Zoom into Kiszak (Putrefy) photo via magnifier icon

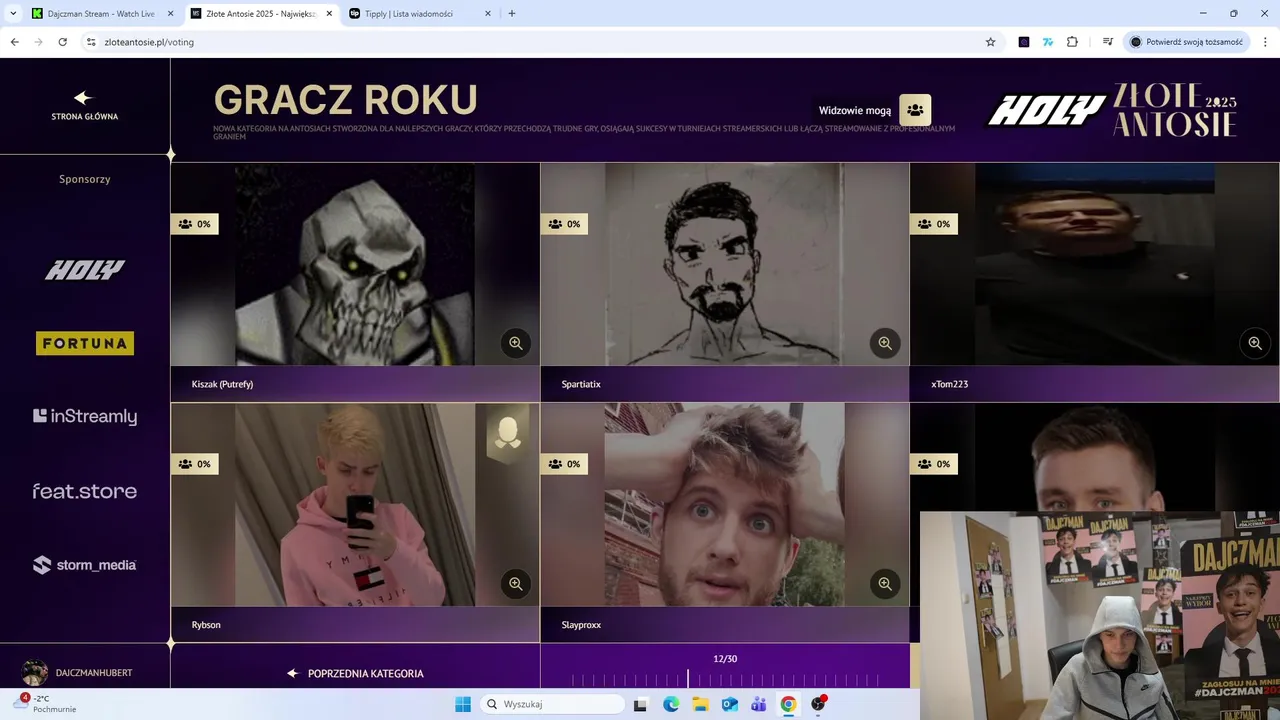(515, 343)
